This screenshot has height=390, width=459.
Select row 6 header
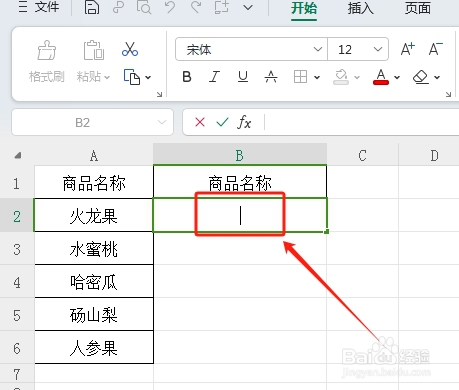(x=17, y=348)
